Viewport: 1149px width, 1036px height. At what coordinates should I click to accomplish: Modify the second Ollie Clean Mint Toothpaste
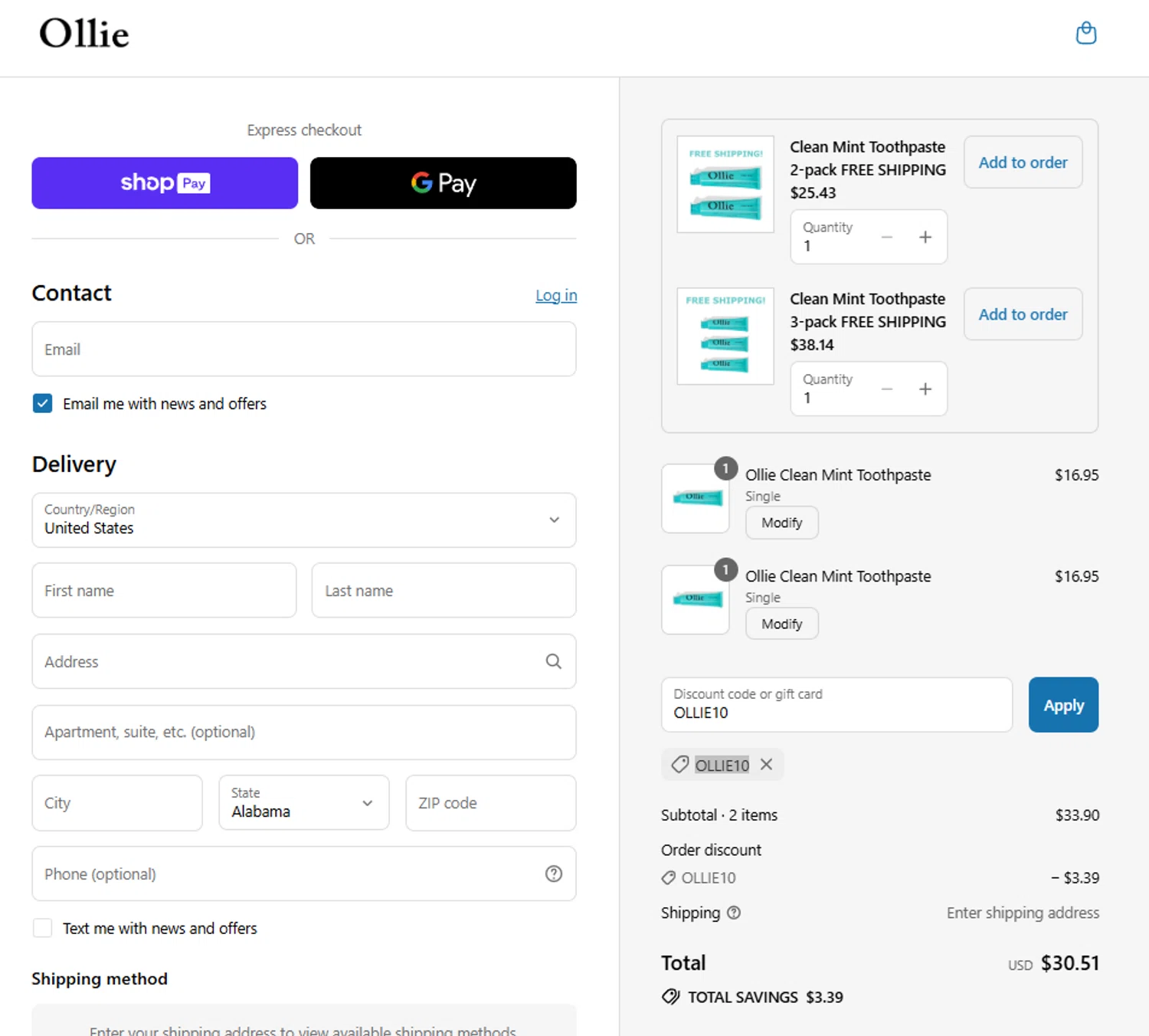(782, 624)
